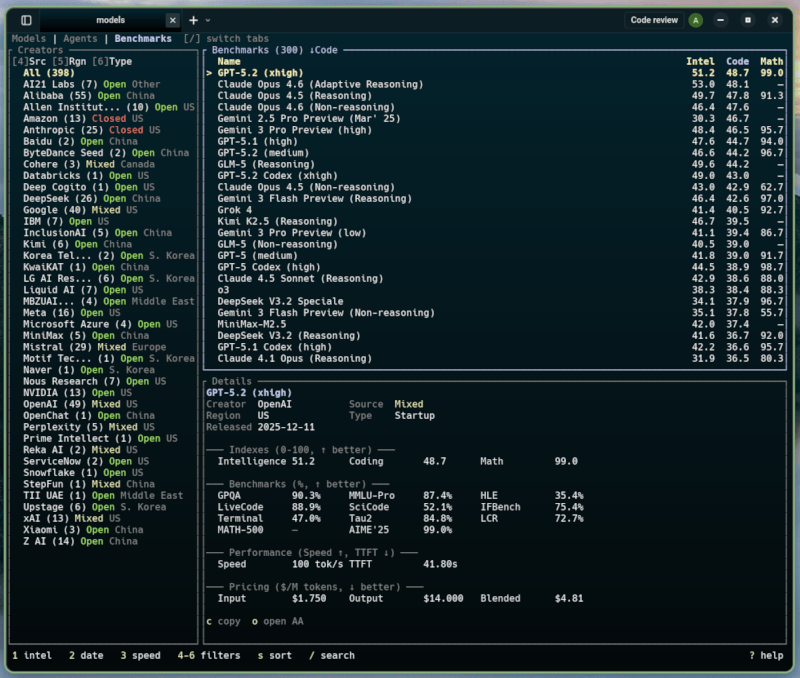The height and width of the screenshot is (678, 800).
Task: Switch to the Agents tab
Action: 79,38
